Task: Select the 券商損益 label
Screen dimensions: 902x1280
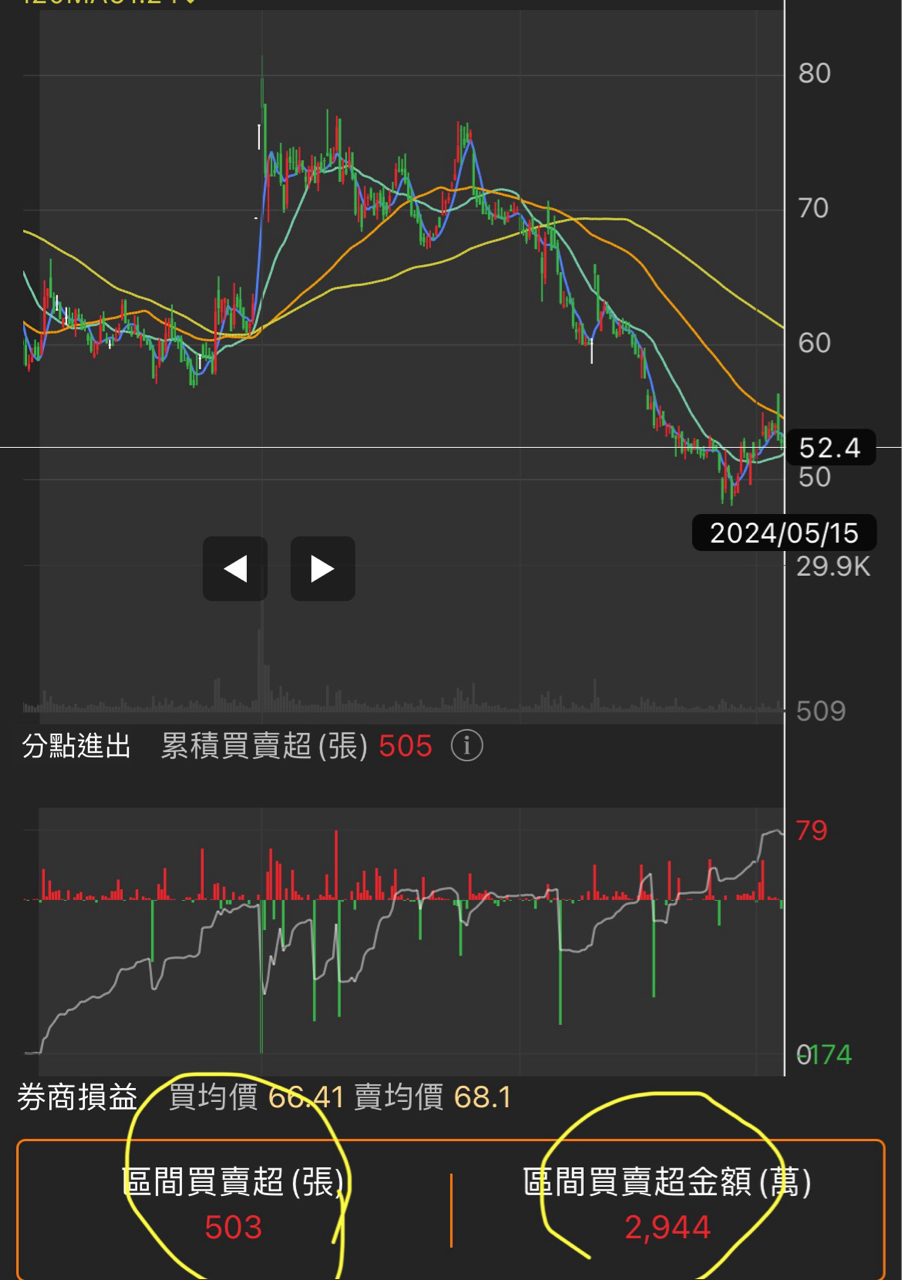Action: click(x=78, y=1098)
